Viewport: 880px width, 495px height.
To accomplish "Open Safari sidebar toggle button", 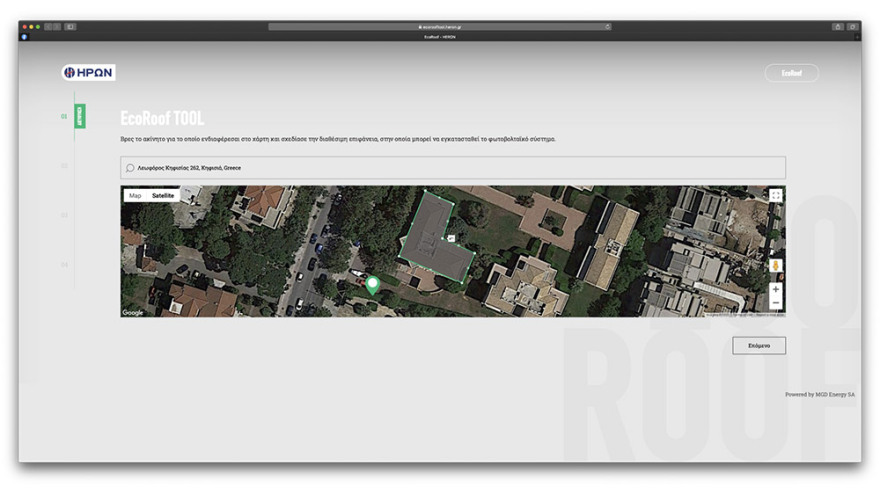I will [x=70, y=27].
